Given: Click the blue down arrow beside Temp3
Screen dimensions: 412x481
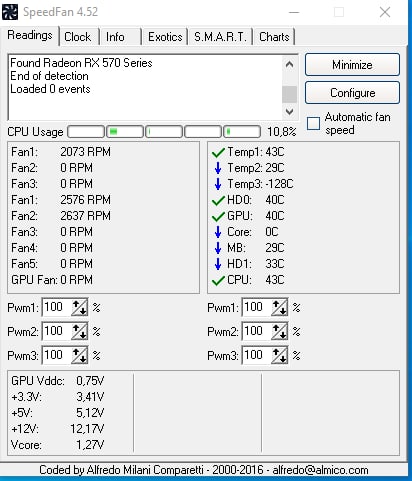Looking at the screenshot, I should click(218, 184).
